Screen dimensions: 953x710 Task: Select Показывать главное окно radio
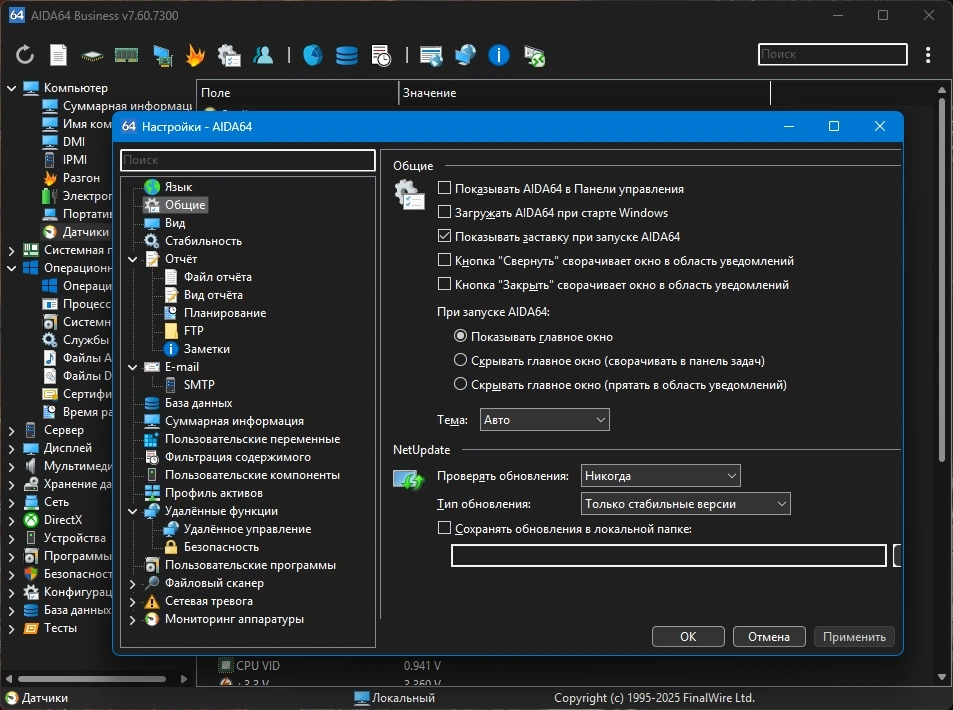461,336
